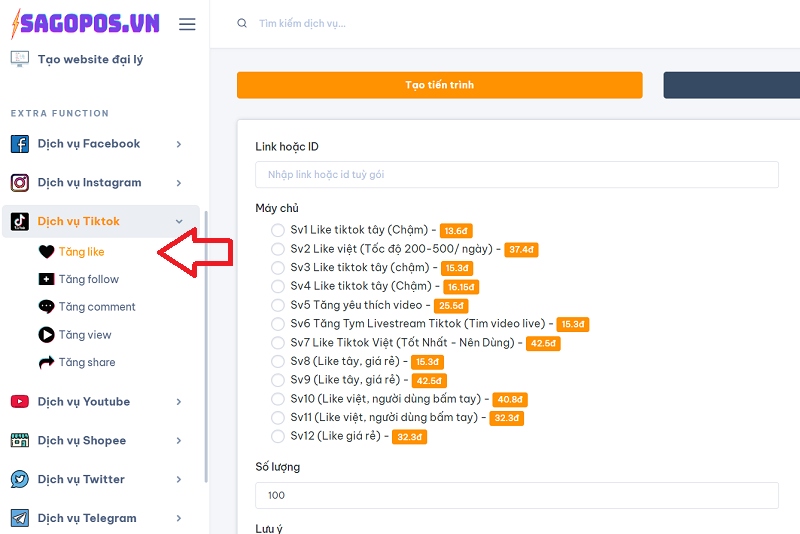Click the Tạo tiến trình button
The height and width of the screenshot is (534, 800).
[x=439, y=85]
